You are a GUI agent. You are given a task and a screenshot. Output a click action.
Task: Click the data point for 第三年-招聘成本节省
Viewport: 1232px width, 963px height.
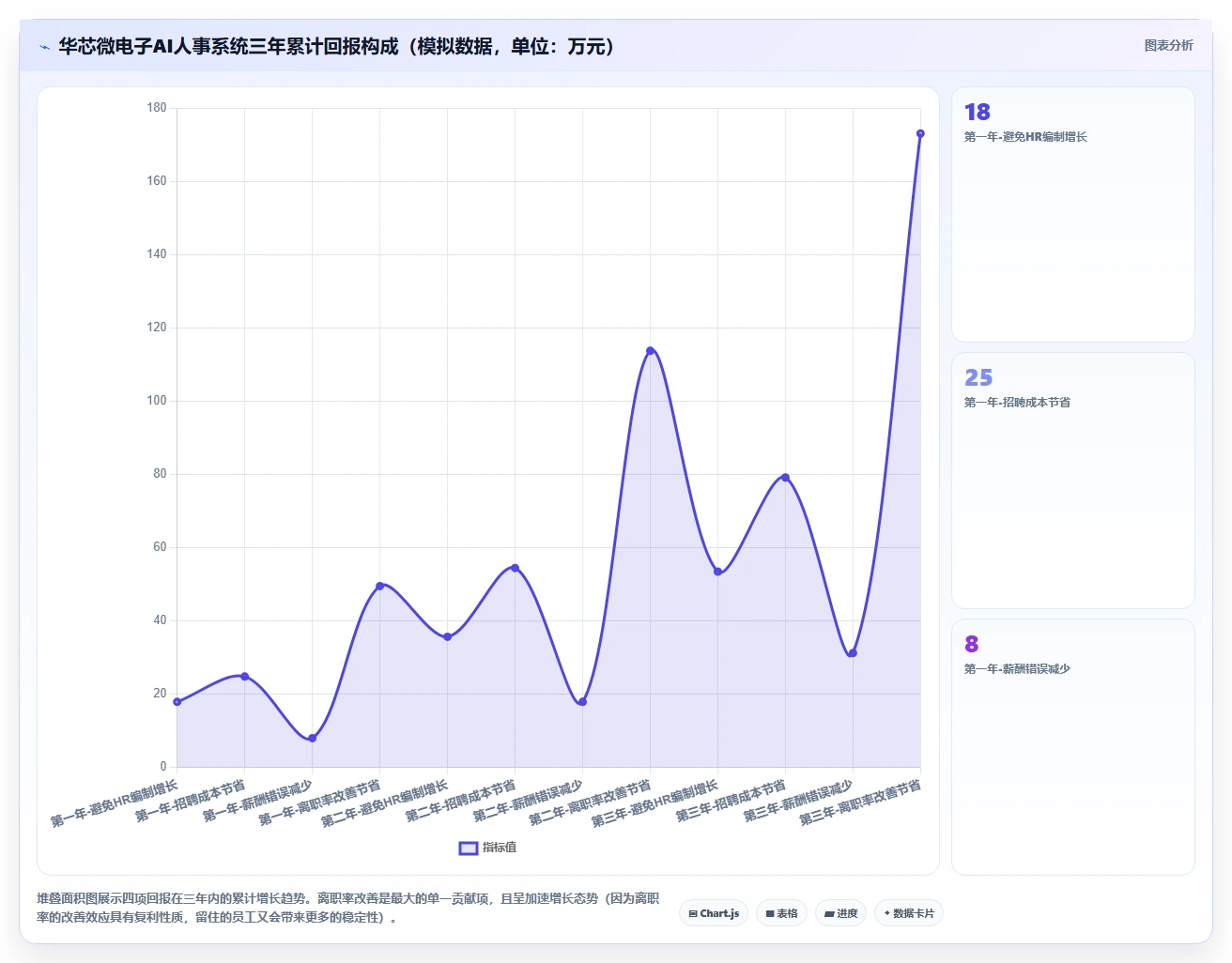click(785, 478)
